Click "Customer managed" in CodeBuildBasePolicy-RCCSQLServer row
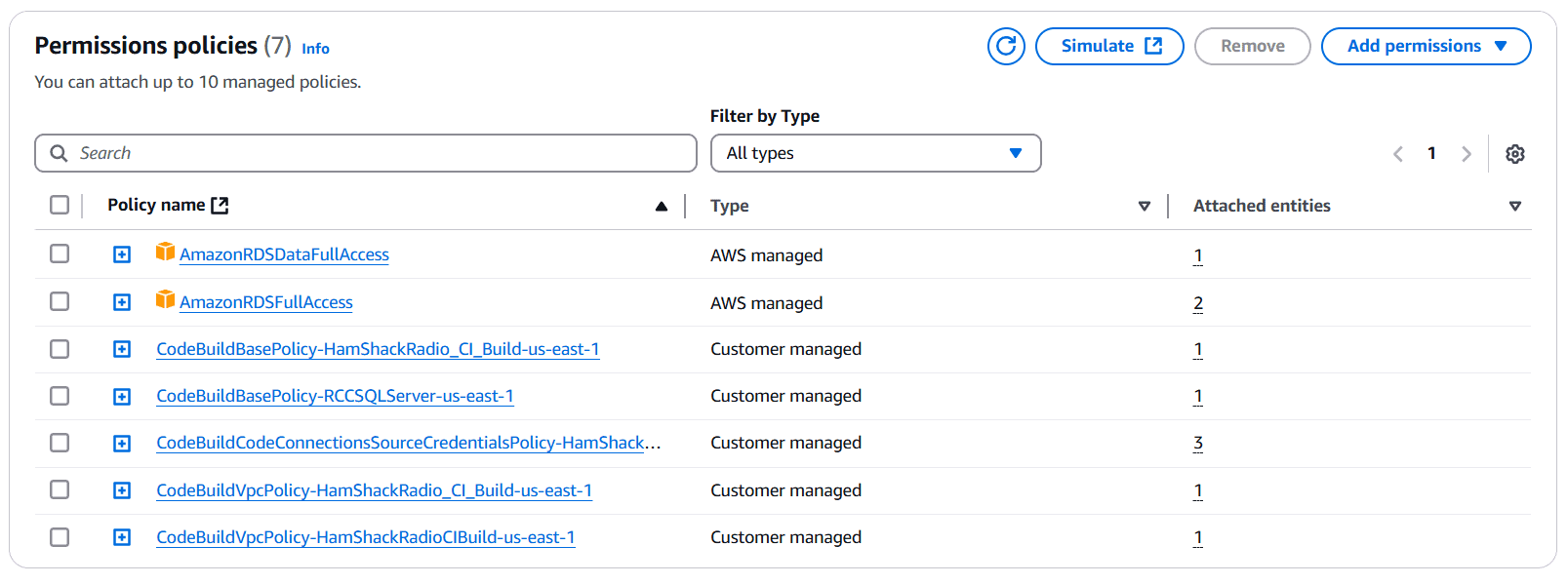The height and width of the screenshot is (585, 1568). [x=785, y=396]
